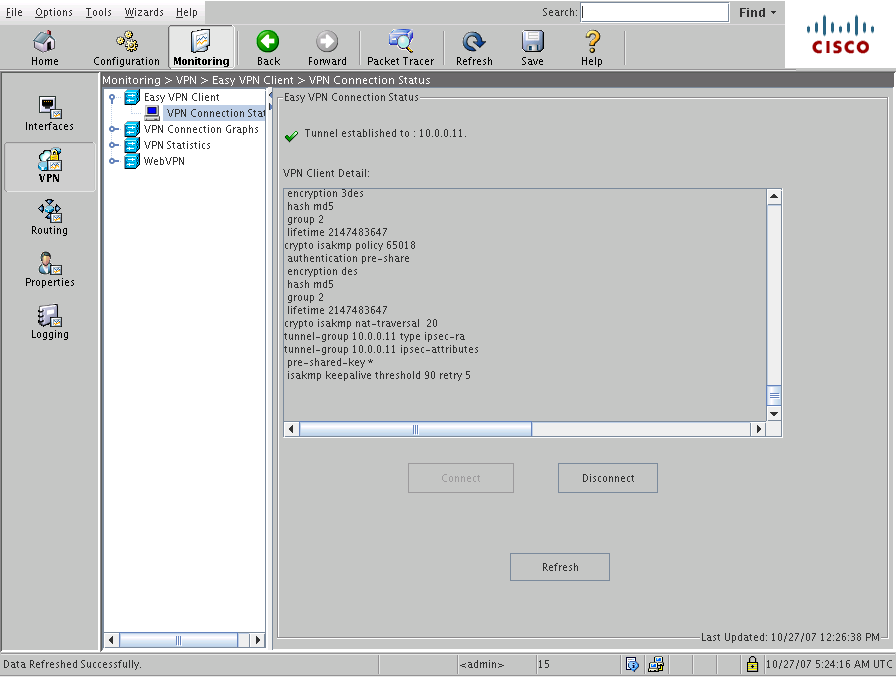Select the VPN Statistics tree label
896x677 pixels.
click(177, 145)
